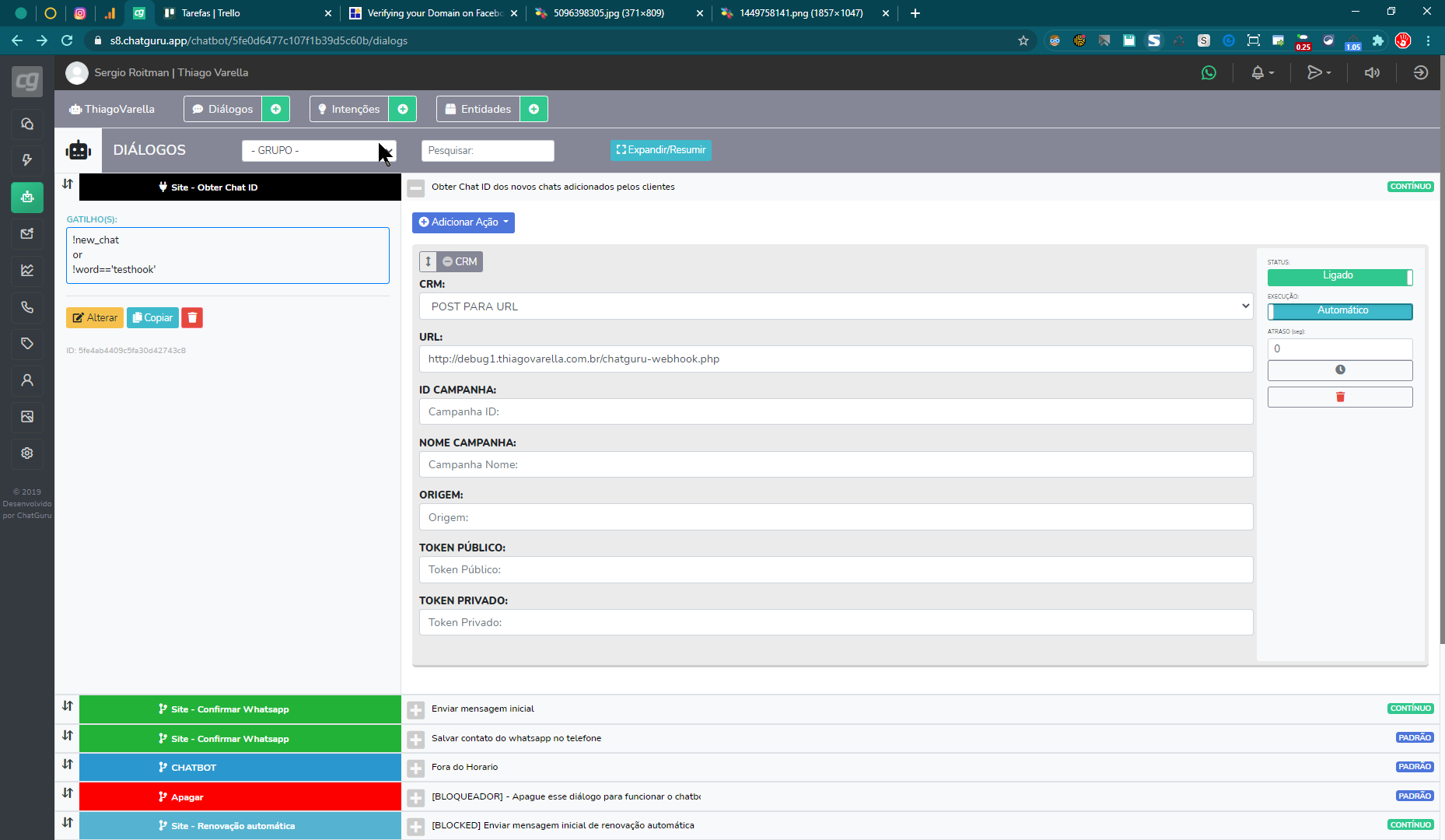
Task: Click the clock schedule button
Action: point(1340,370)
